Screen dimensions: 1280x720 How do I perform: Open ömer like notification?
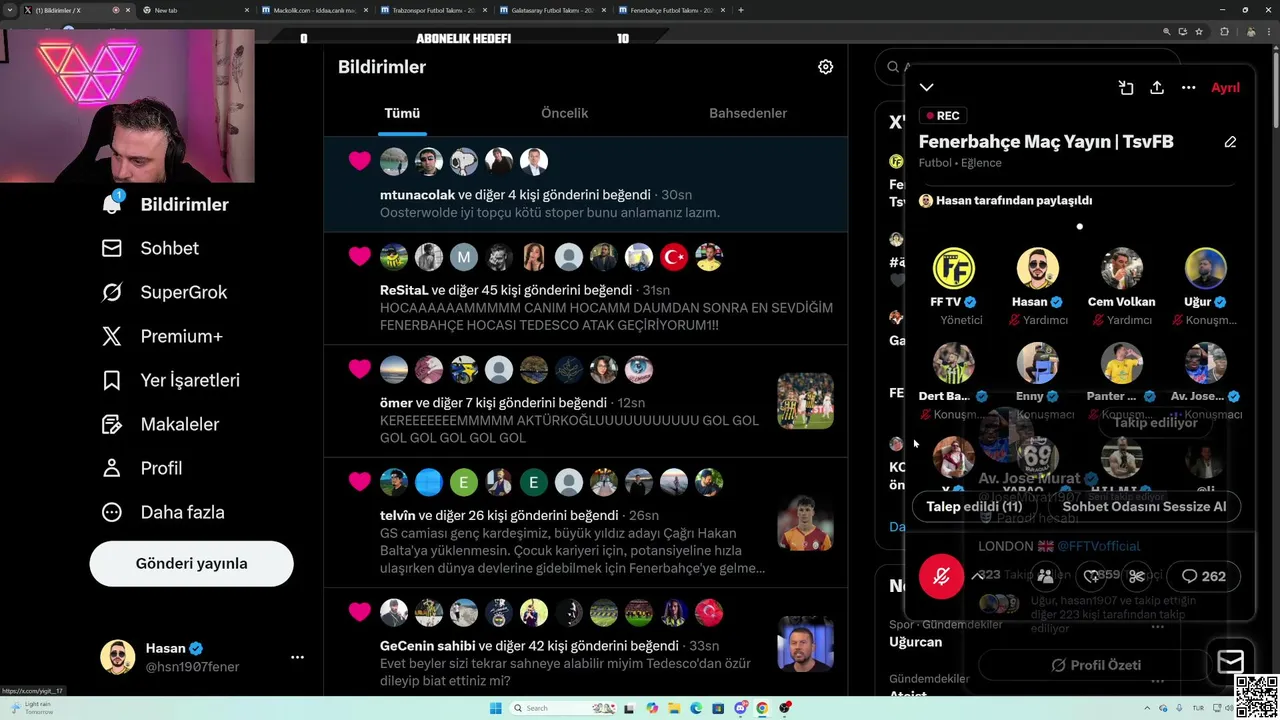(586, 400)
